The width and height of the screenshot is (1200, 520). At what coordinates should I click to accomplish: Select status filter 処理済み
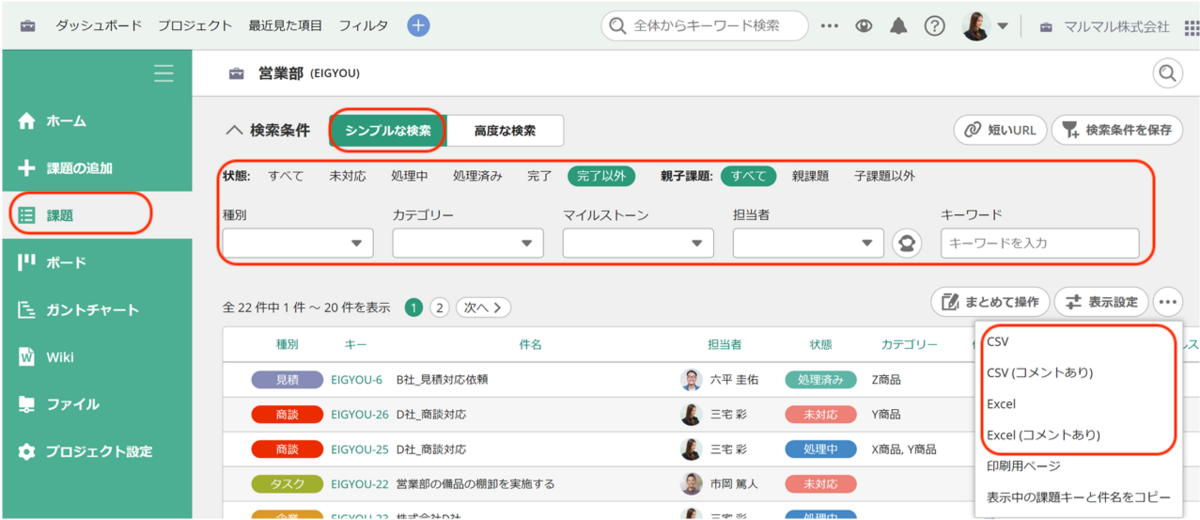[x=478, y=176]
